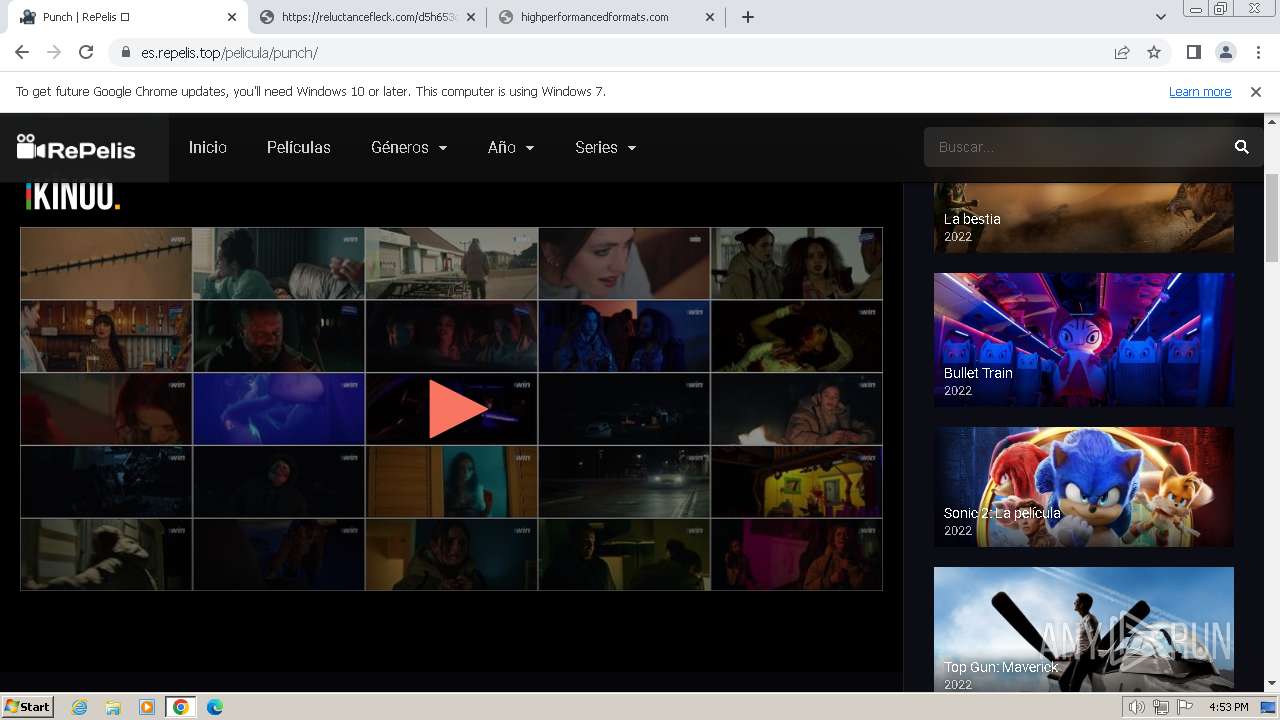
Task: Reload the current page
Action: click(86, 52)
